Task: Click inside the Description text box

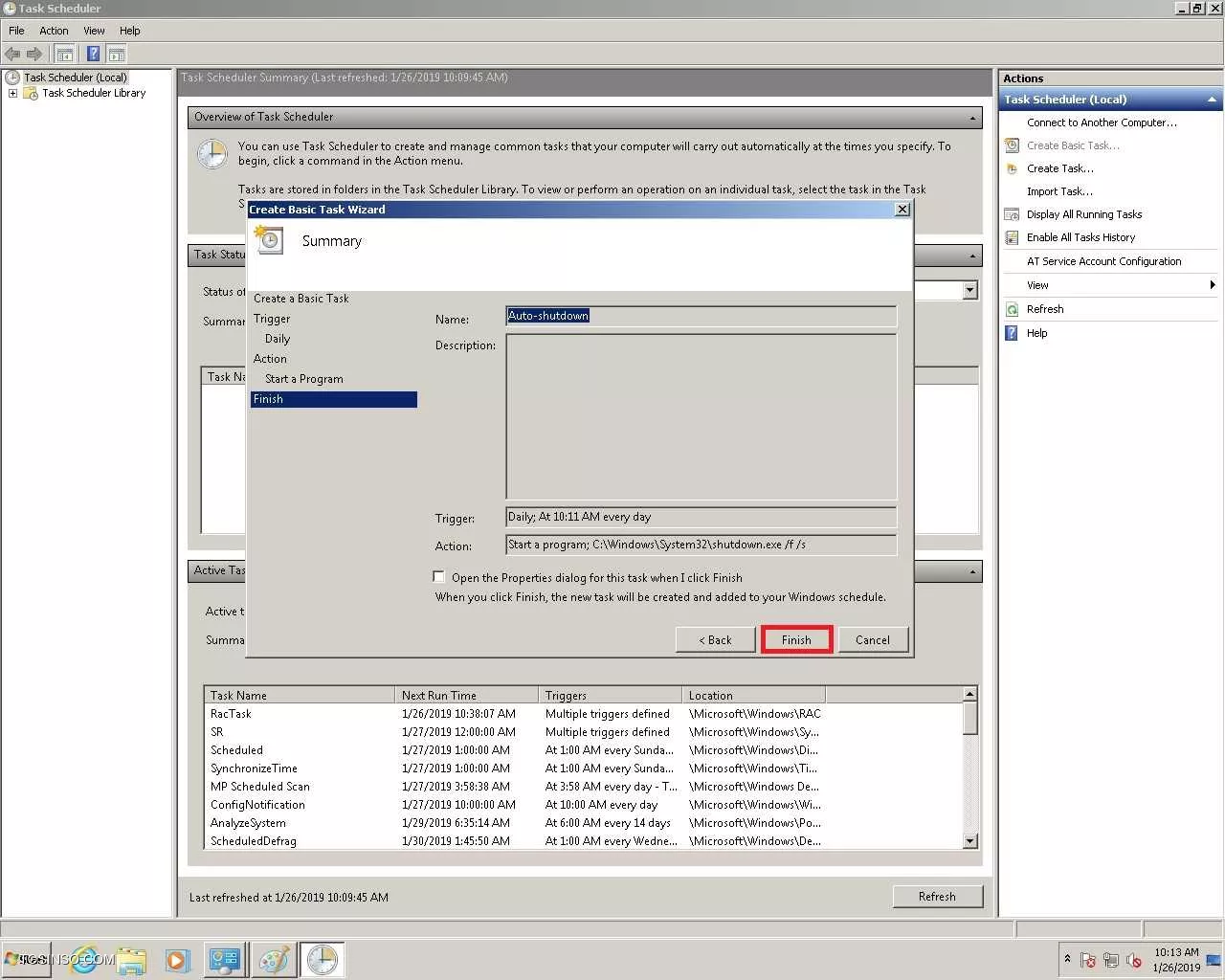Action: tap(702, 416)
